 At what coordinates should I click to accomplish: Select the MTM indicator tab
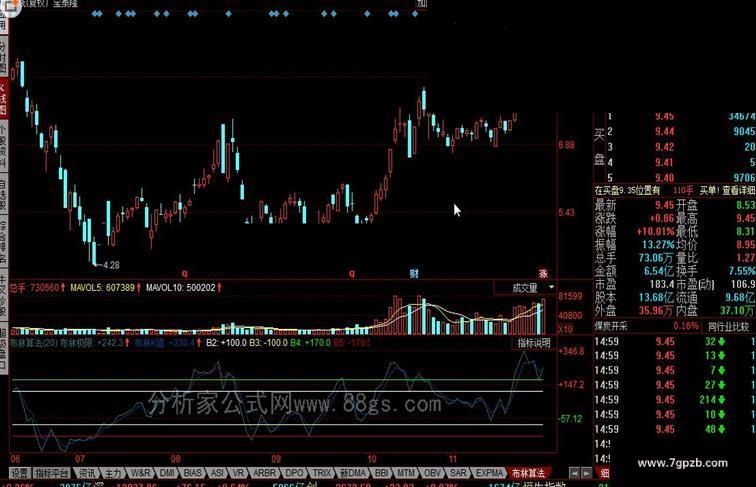(406, 473)
